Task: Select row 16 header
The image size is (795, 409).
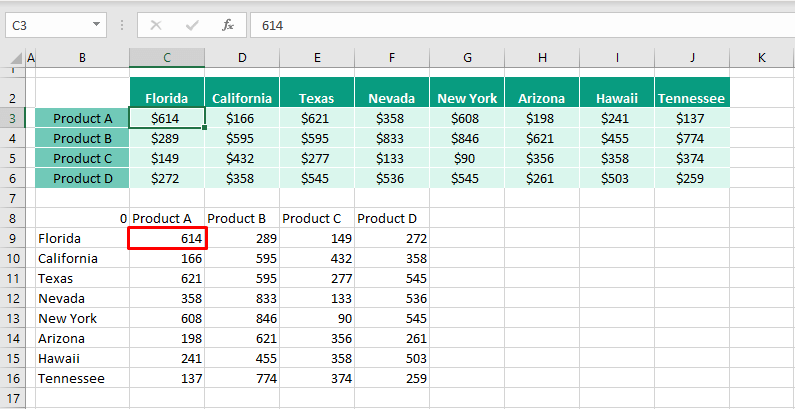Action: pos(12,378)
